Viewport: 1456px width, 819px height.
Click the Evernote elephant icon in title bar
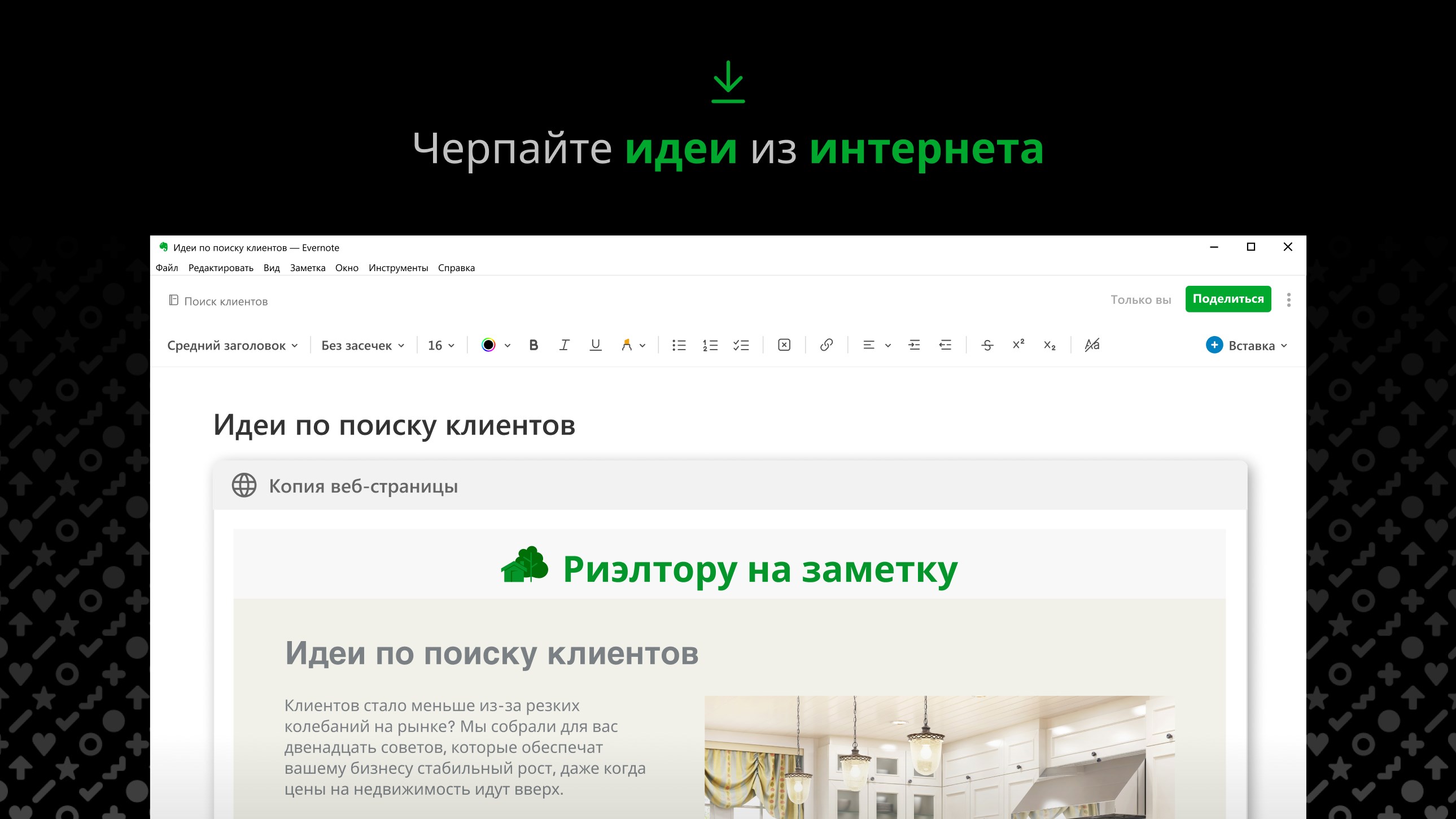click(163, 247)
